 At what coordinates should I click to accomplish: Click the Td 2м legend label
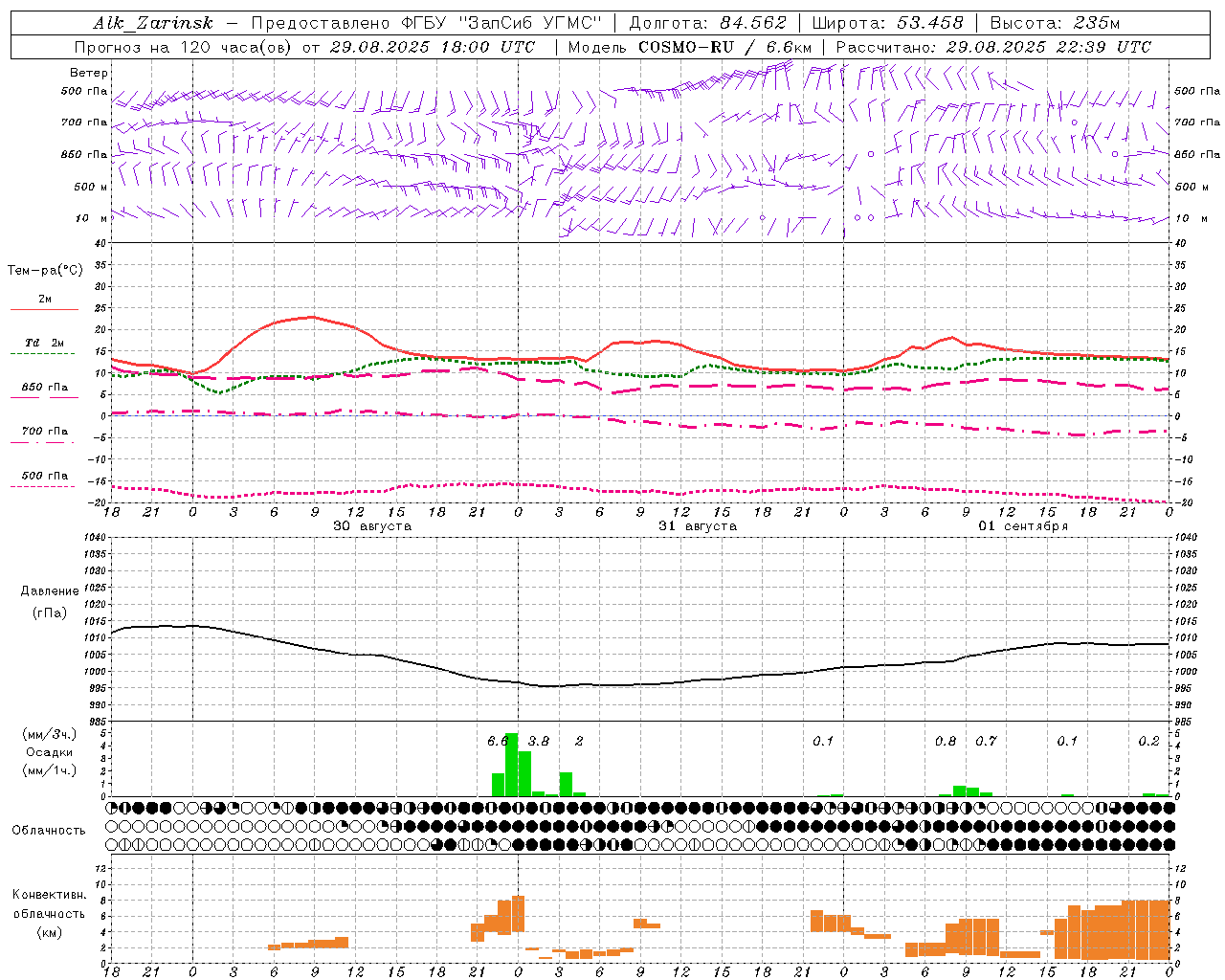click(45, 343)
